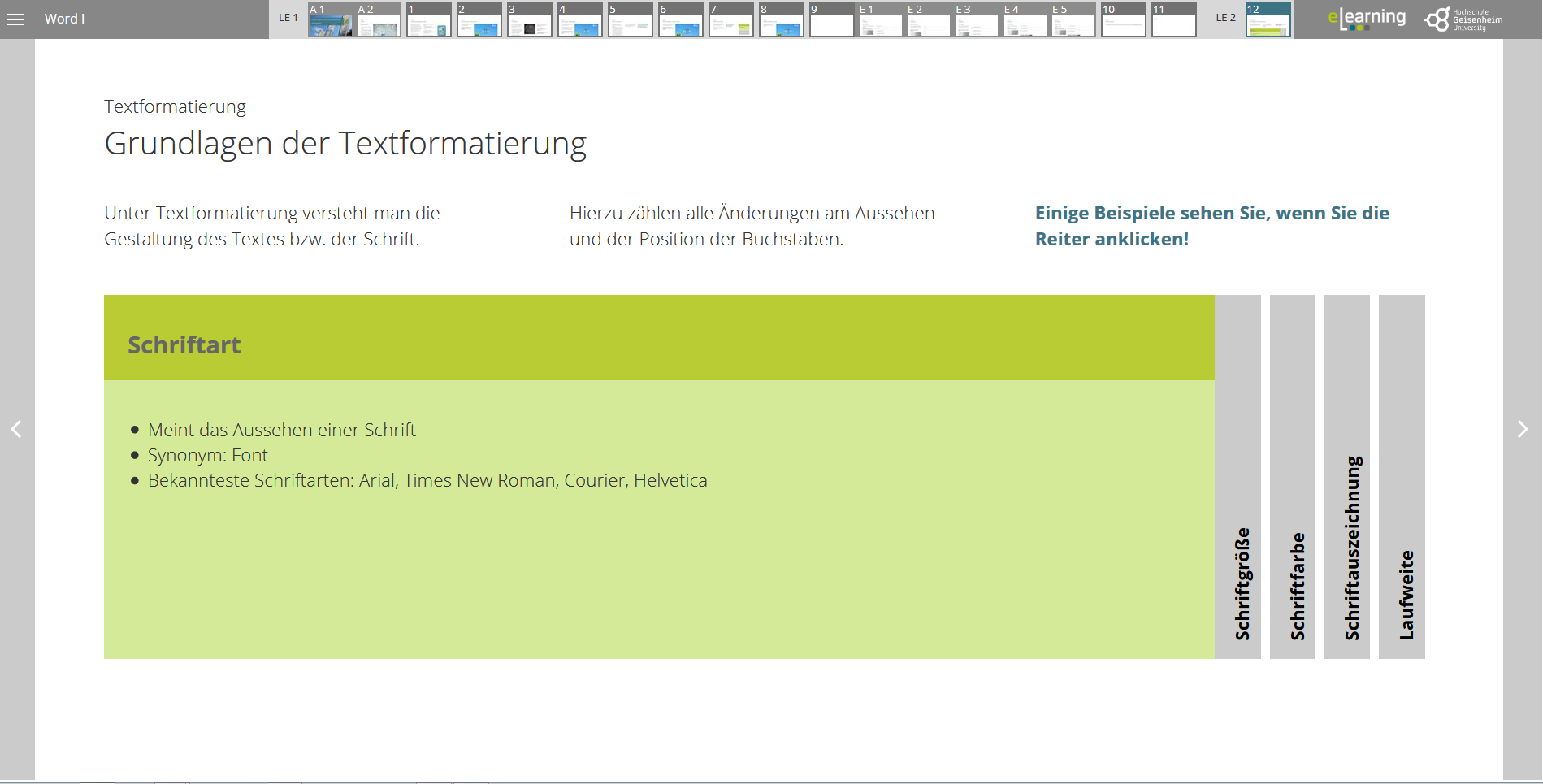Image resolution: width=1543 pixels, height=784 pixels.
Task: Jump to slide thumbnail 7
Action: click(731, 19)
